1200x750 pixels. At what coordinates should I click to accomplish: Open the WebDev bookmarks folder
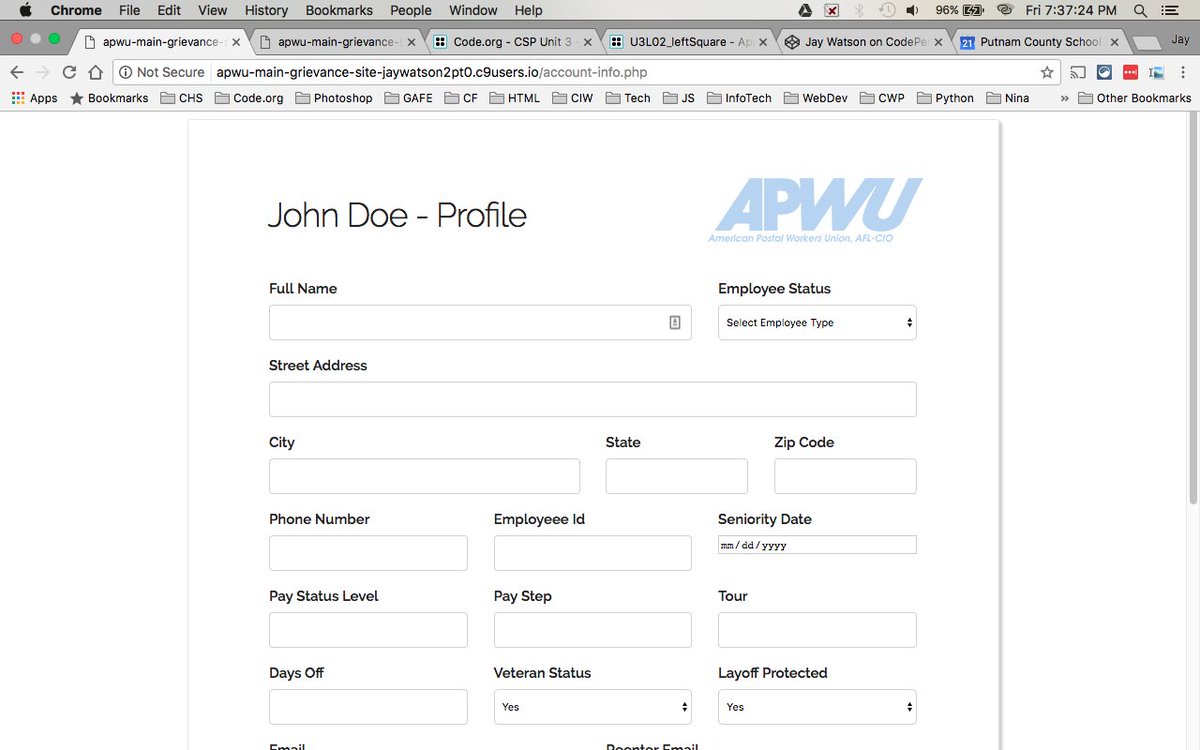(816, 98)
